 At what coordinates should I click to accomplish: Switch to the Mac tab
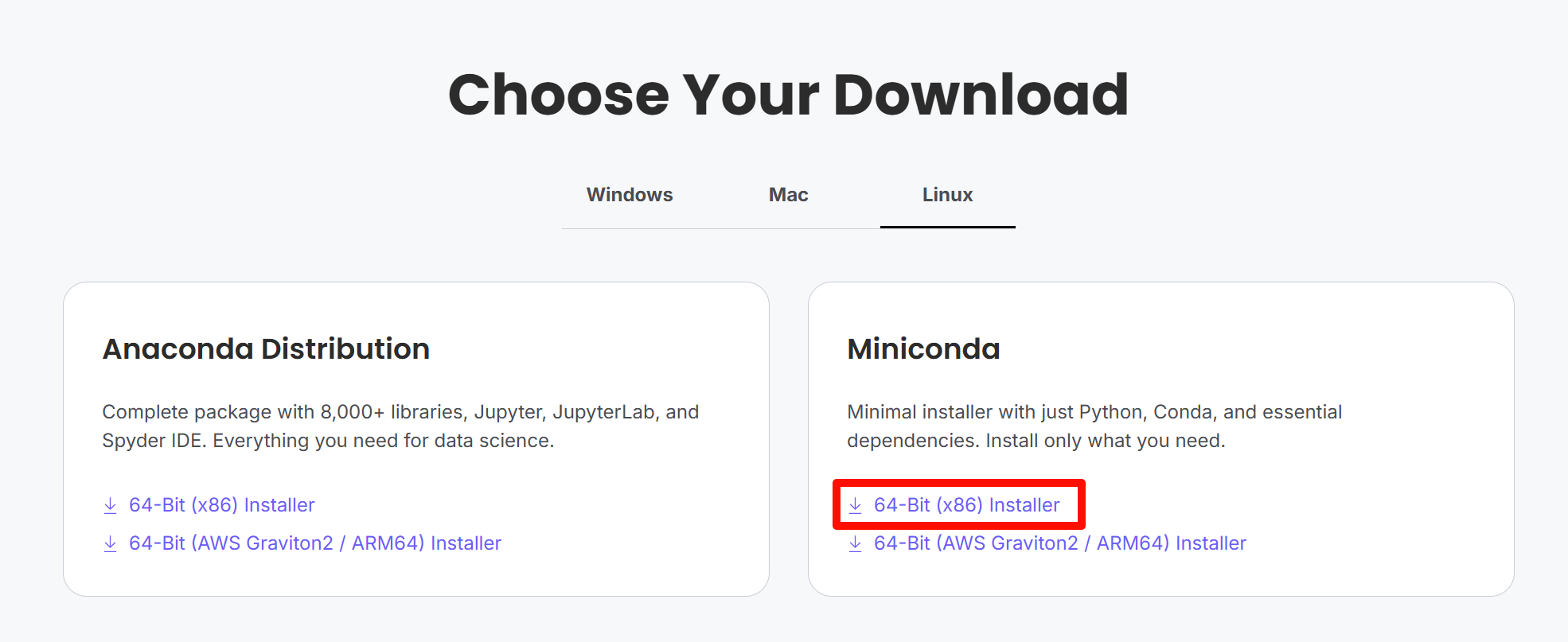[788, 195]
